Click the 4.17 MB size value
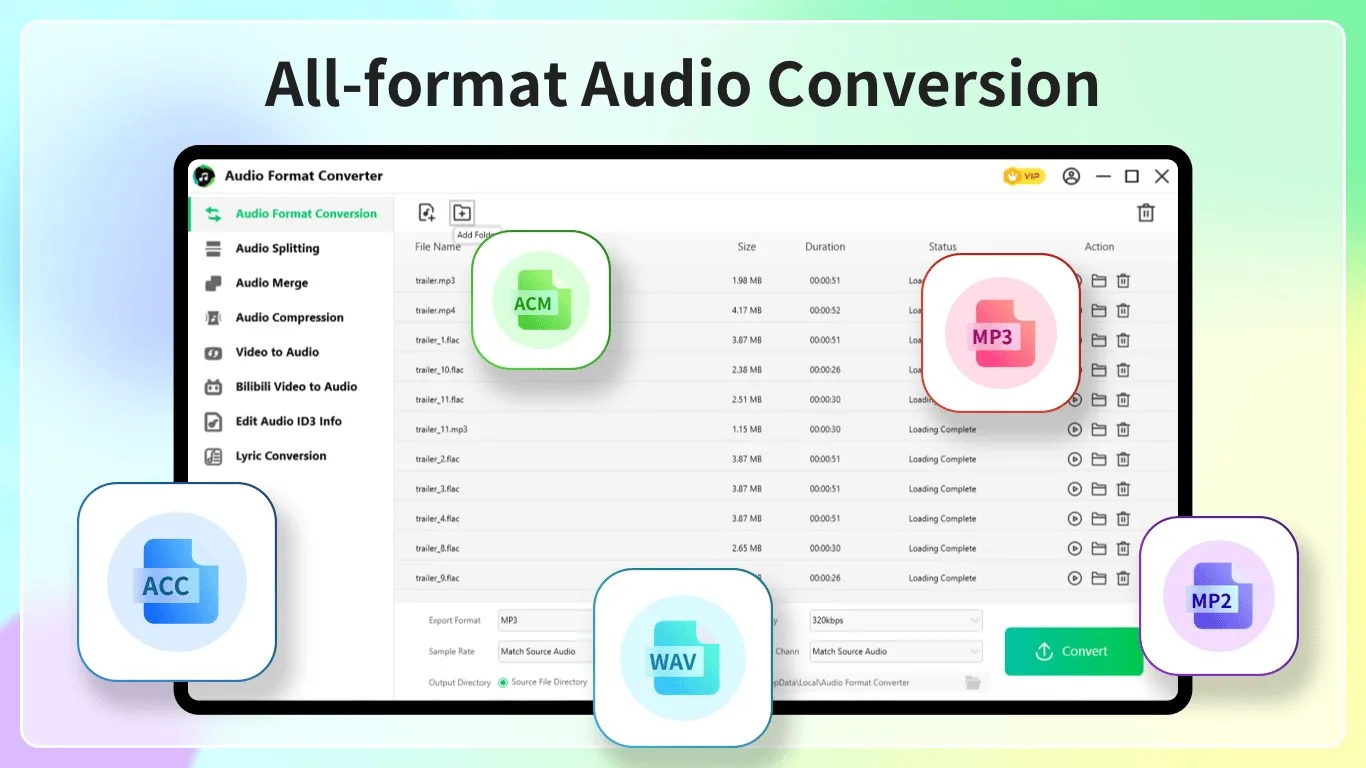The height and width of the screenshot is (768, 1366). [x=747, y=311]
